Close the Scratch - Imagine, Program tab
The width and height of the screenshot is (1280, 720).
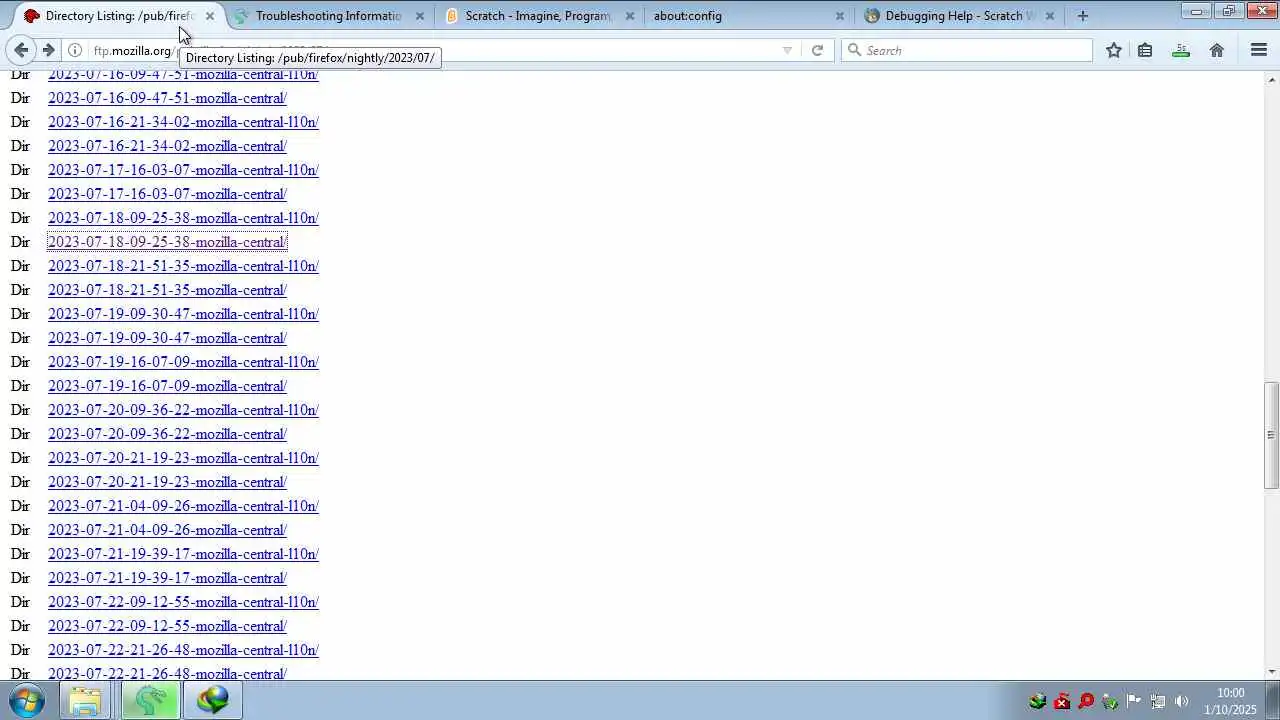point(630,16)
